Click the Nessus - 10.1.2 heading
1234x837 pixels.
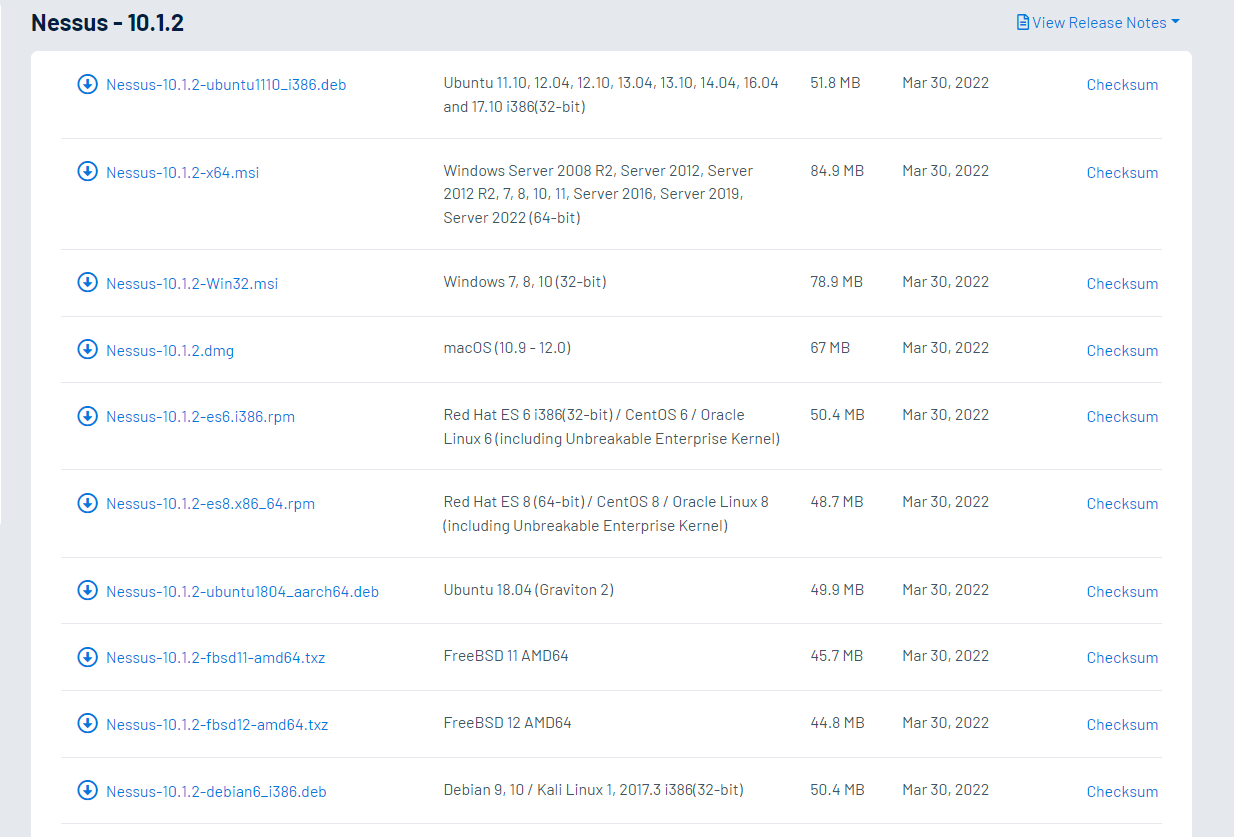(107, 23)
